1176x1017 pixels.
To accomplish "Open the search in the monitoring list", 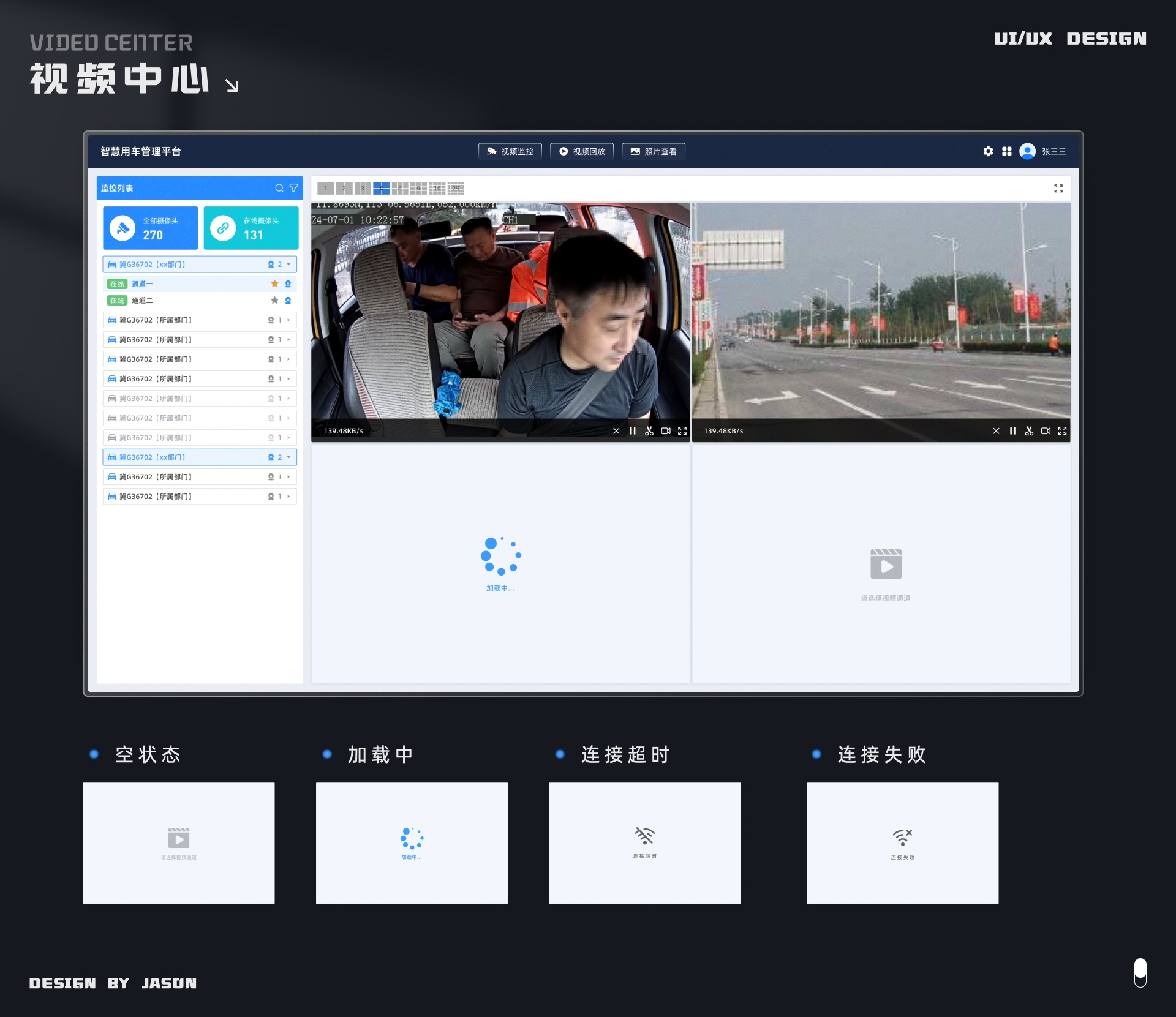I will (x=279, y=188).
